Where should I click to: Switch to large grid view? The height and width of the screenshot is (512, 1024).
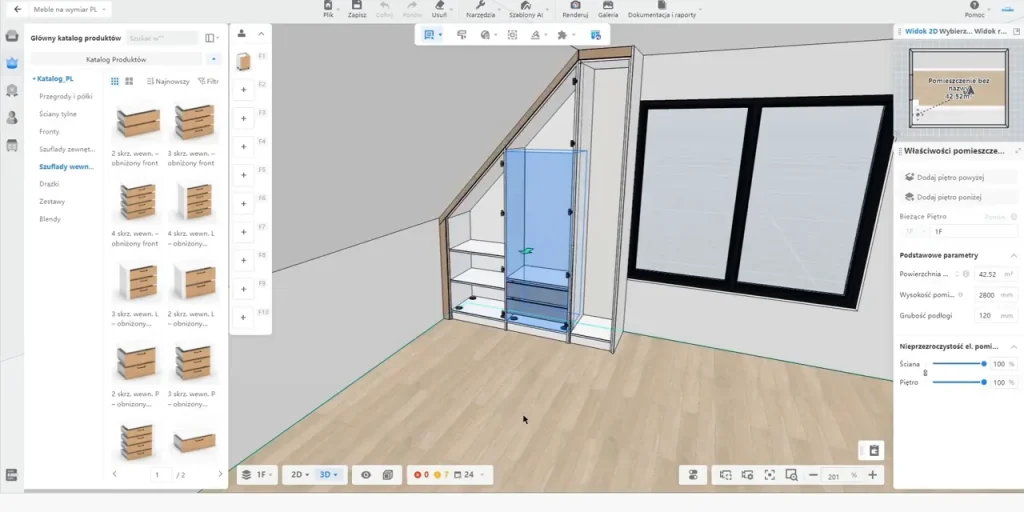[129, 82]
